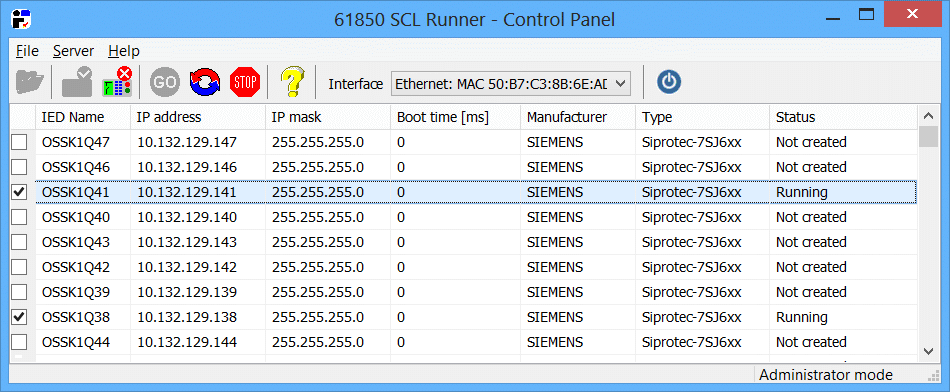Sort by Boot time [ms] column header
950x392 pixels.
[456, 117]
